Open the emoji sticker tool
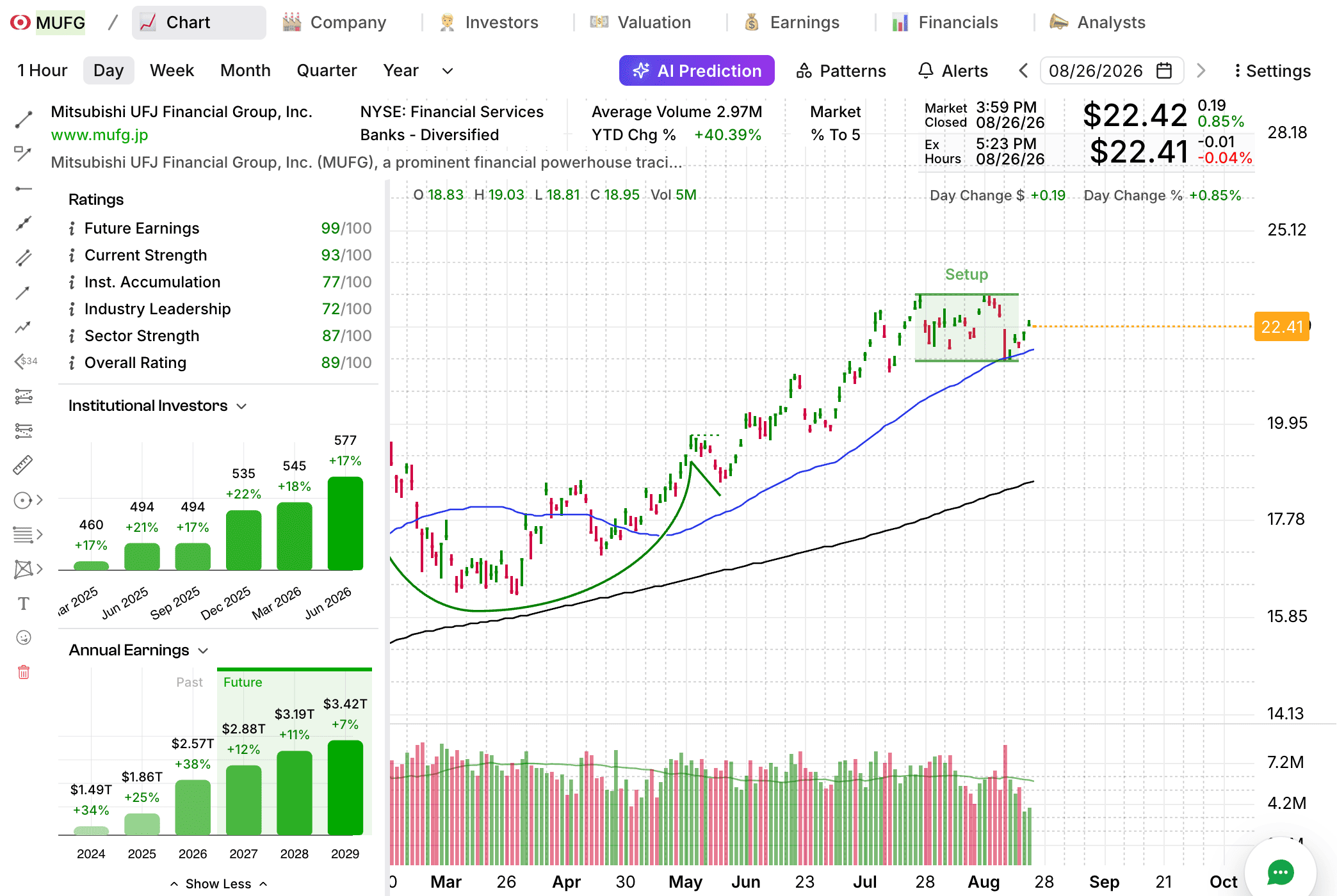This screenshot has height=896, width=1337. (x=24, y=637)
